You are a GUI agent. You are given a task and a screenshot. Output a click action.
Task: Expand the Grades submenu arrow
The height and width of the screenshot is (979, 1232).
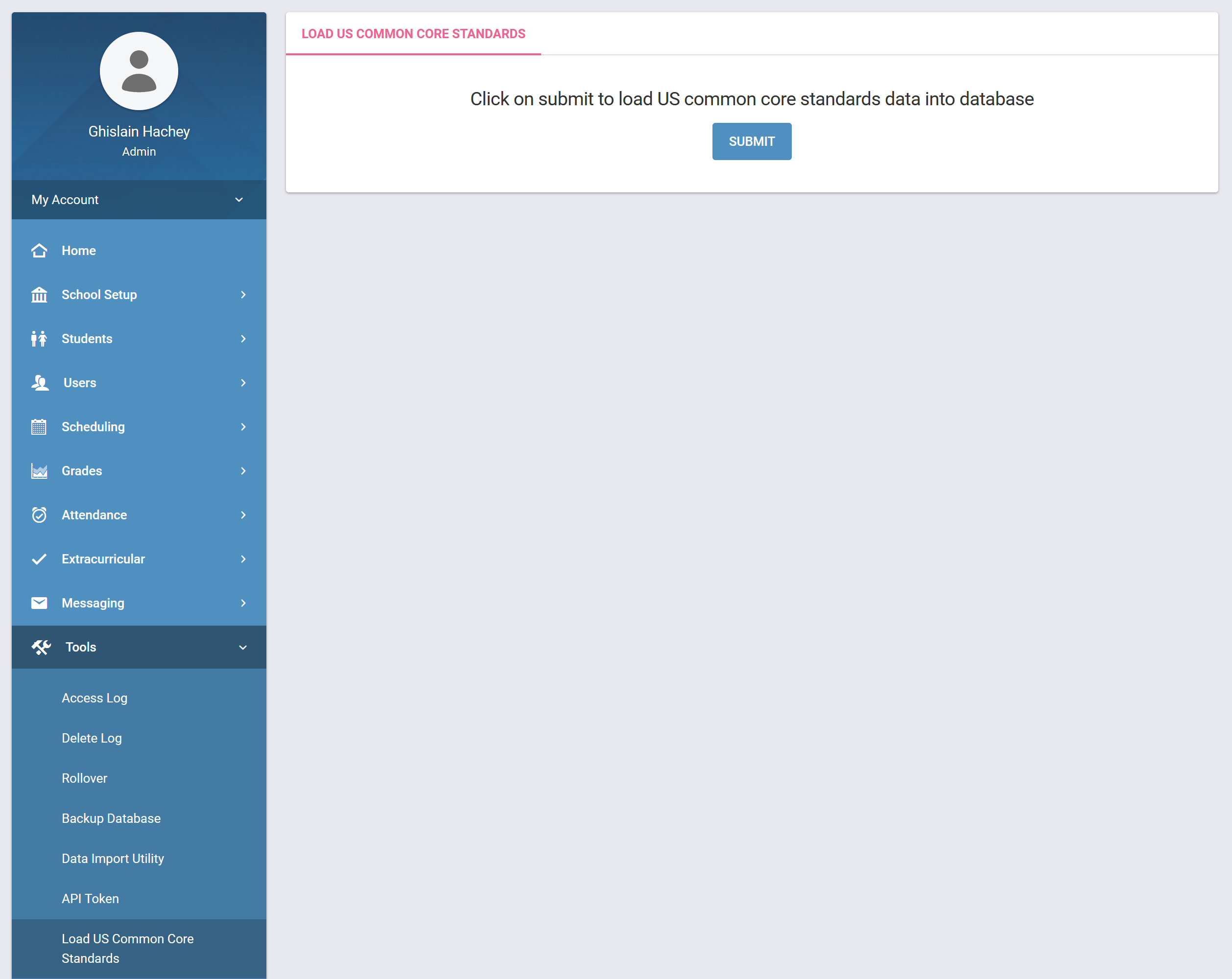(243, 470)
